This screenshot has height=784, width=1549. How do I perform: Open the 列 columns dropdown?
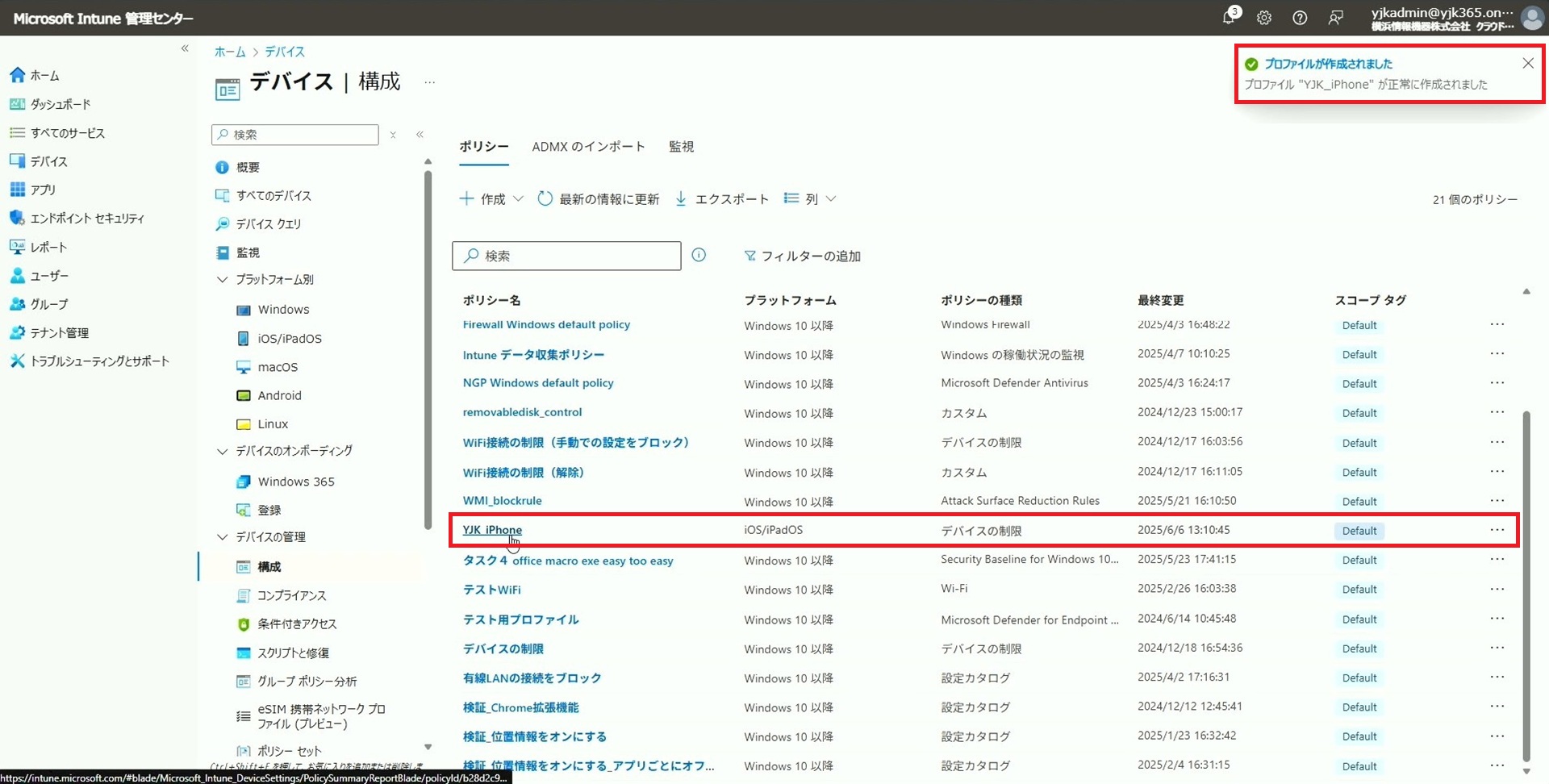[810, 198]
